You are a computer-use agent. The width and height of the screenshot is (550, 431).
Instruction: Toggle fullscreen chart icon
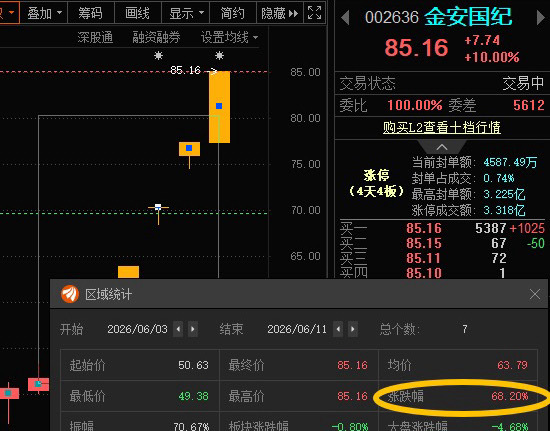(x=314, y=13)
